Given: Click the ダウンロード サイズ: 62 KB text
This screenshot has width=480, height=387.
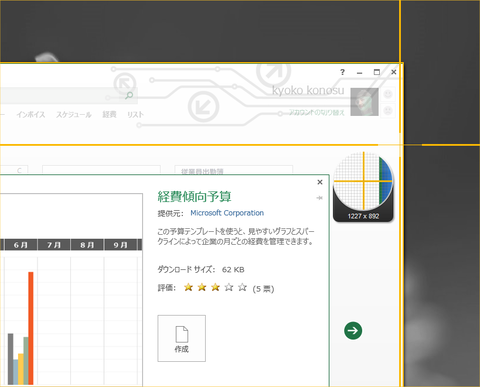Looking at the screenshot, I should pyautogui.click(x=201, y=269).
